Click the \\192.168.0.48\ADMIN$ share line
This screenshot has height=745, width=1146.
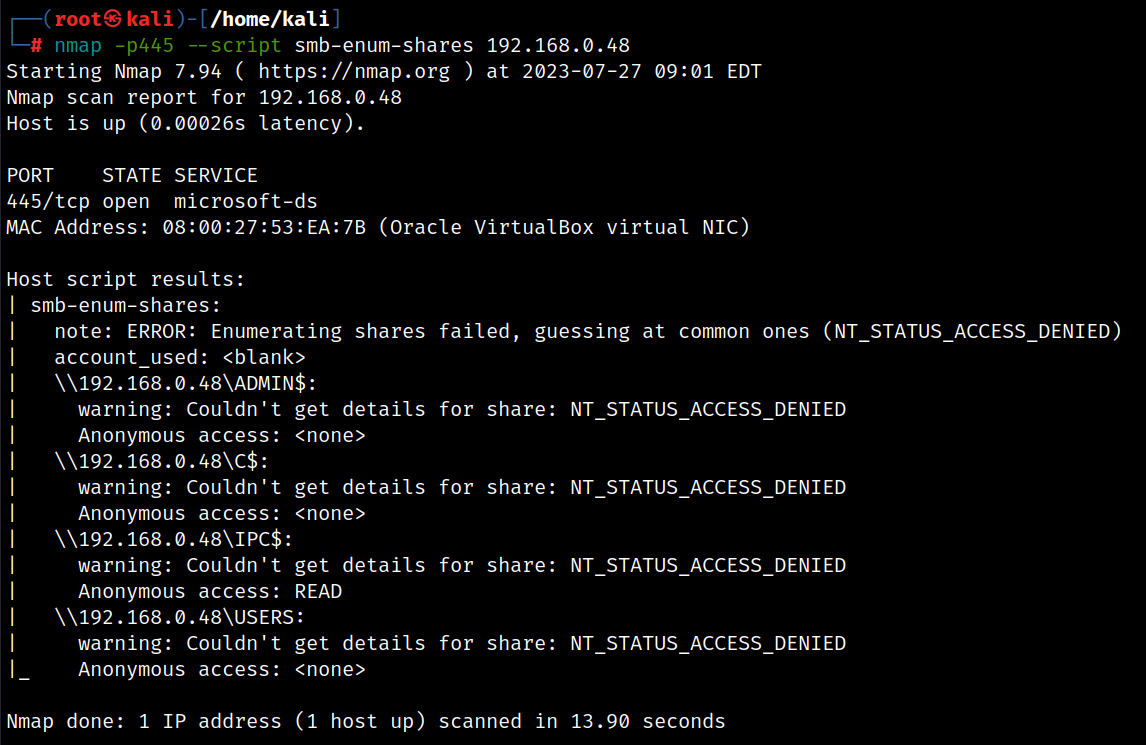(x=185, y=384)
